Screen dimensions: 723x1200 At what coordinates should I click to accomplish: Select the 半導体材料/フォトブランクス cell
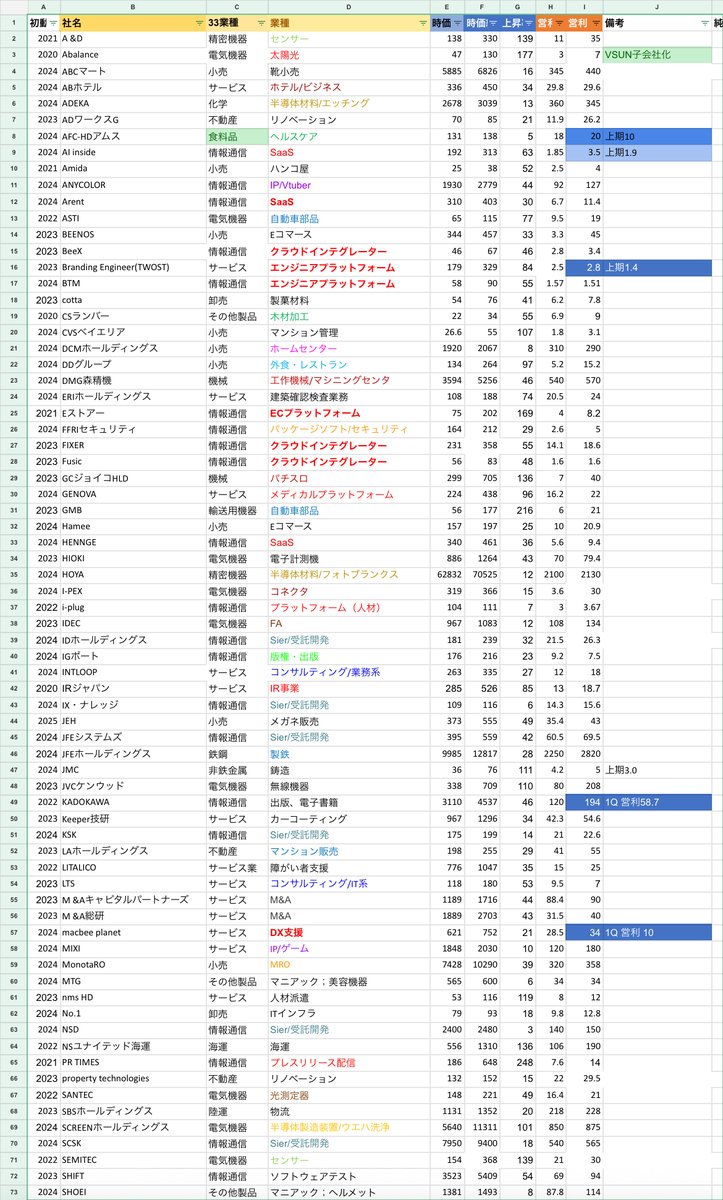(x=349, y=575)
